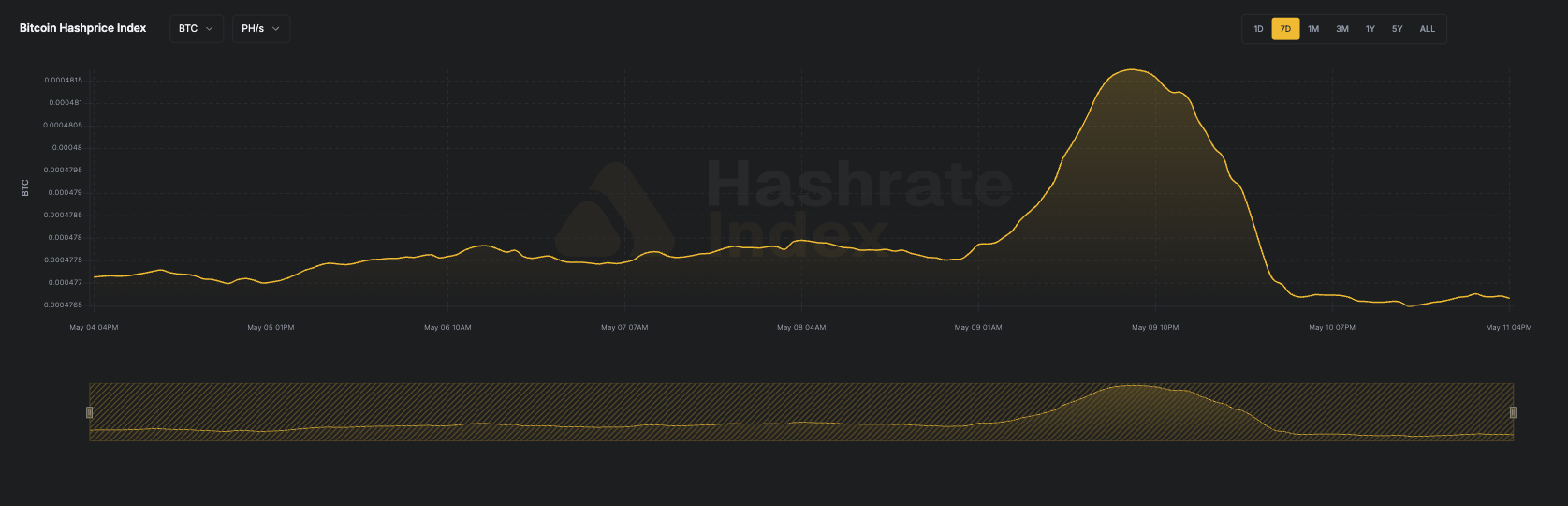Click the right range slider handle

[1513, 412]
